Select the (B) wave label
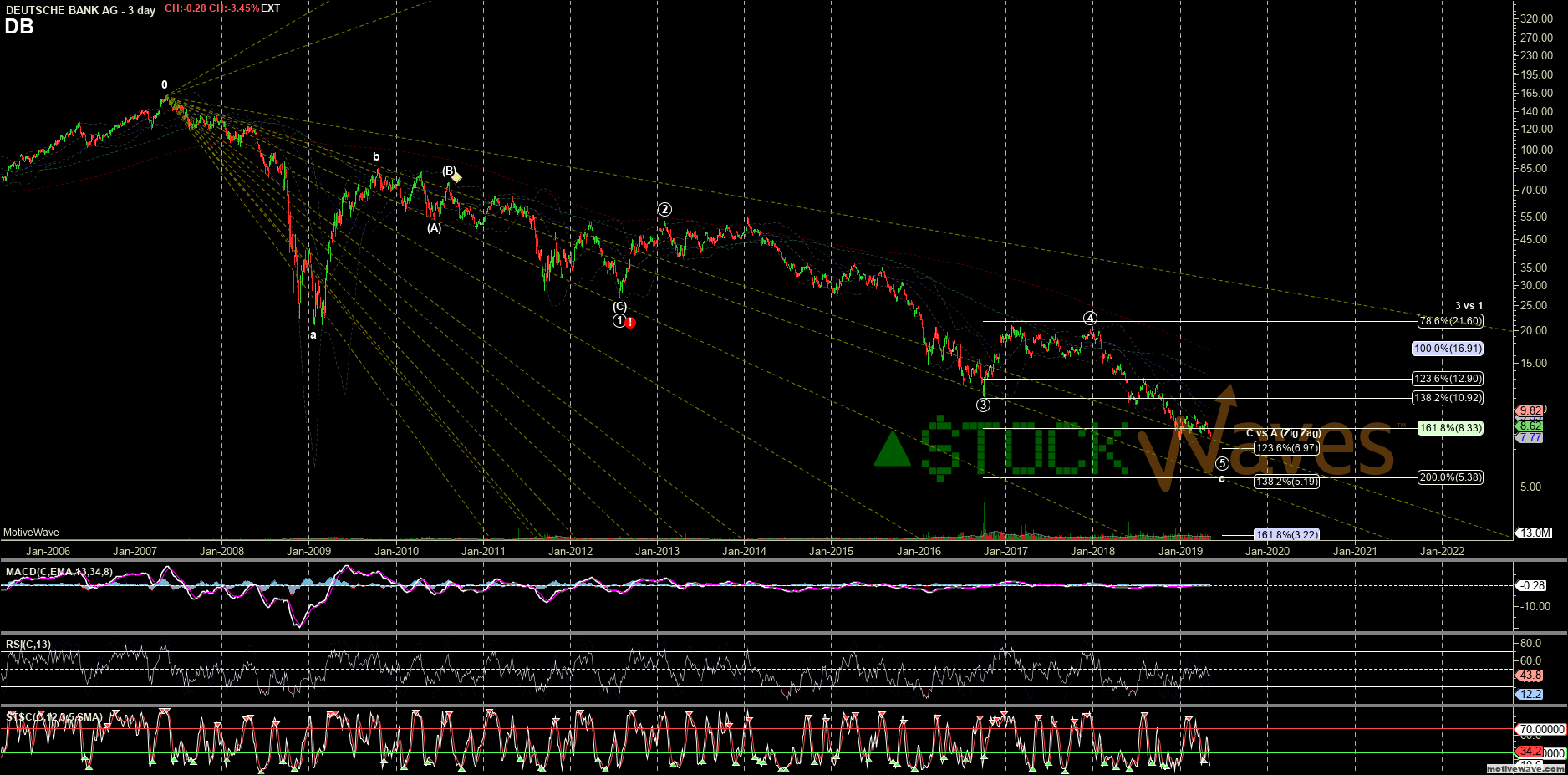The image size is (1568, 775). (x=449, y=171)
